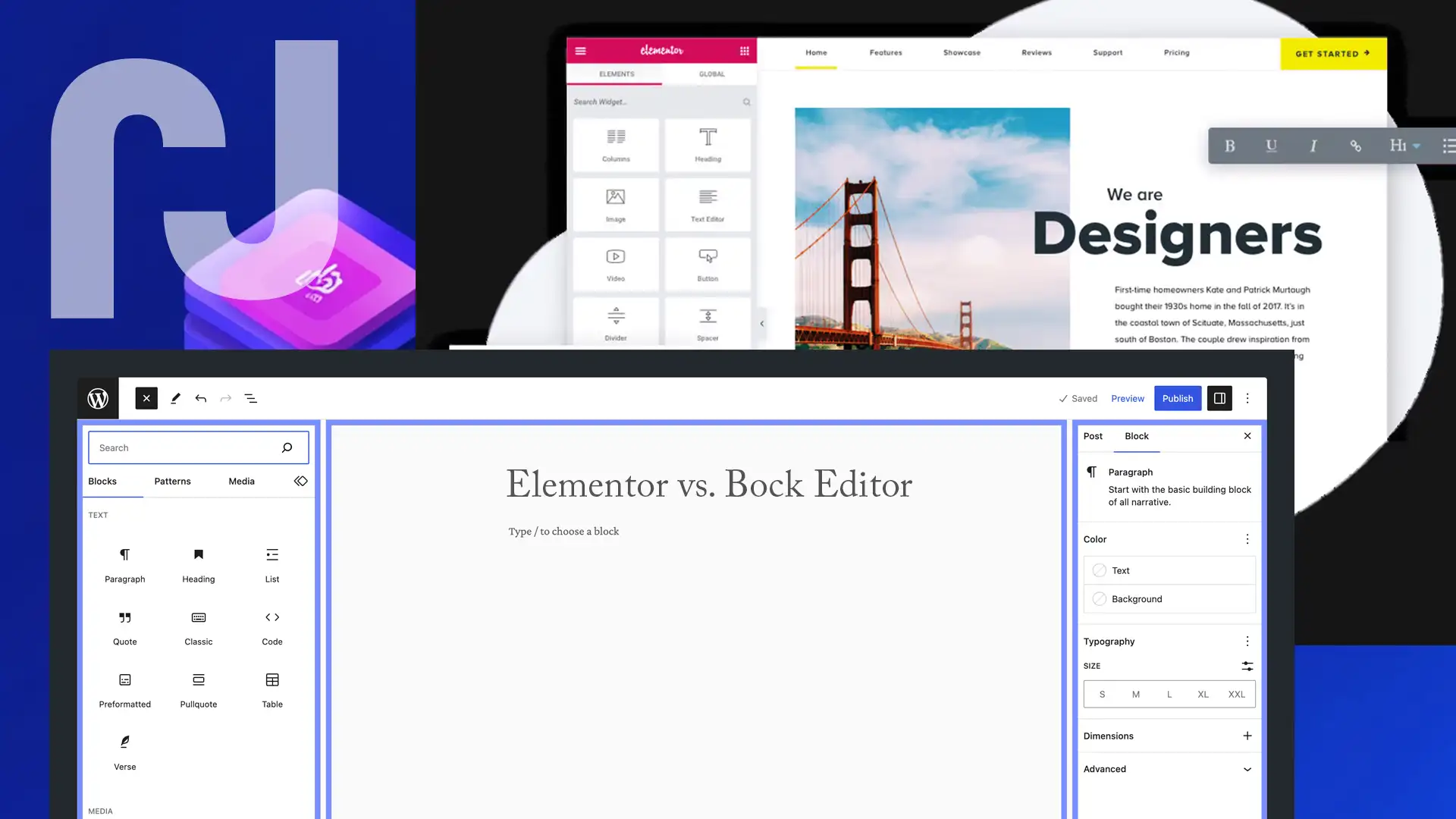1456x819 pixels.
Task: Toggle custom font size controls
Action: (1247, 666)
